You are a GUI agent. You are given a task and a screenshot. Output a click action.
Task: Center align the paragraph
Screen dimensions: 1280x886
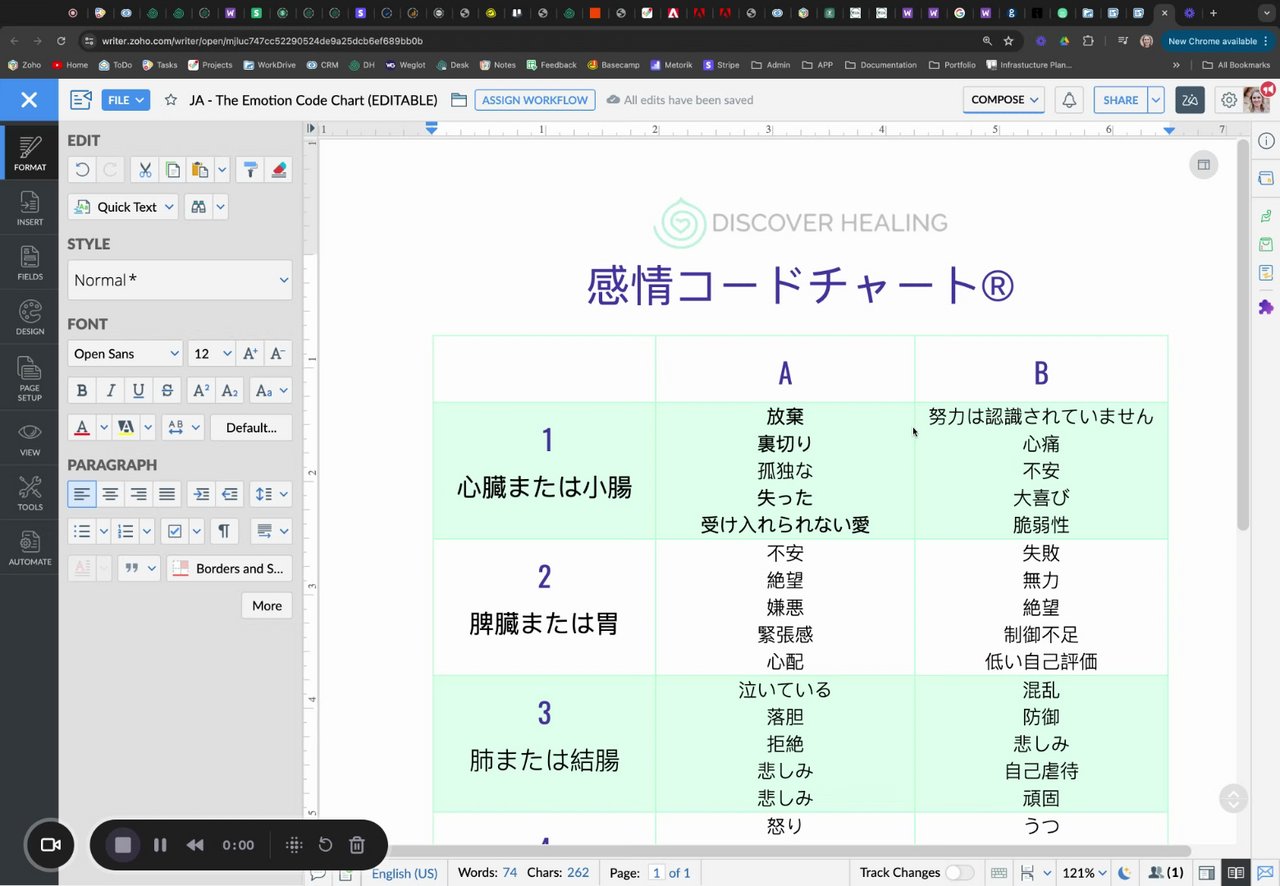point(110,494)
